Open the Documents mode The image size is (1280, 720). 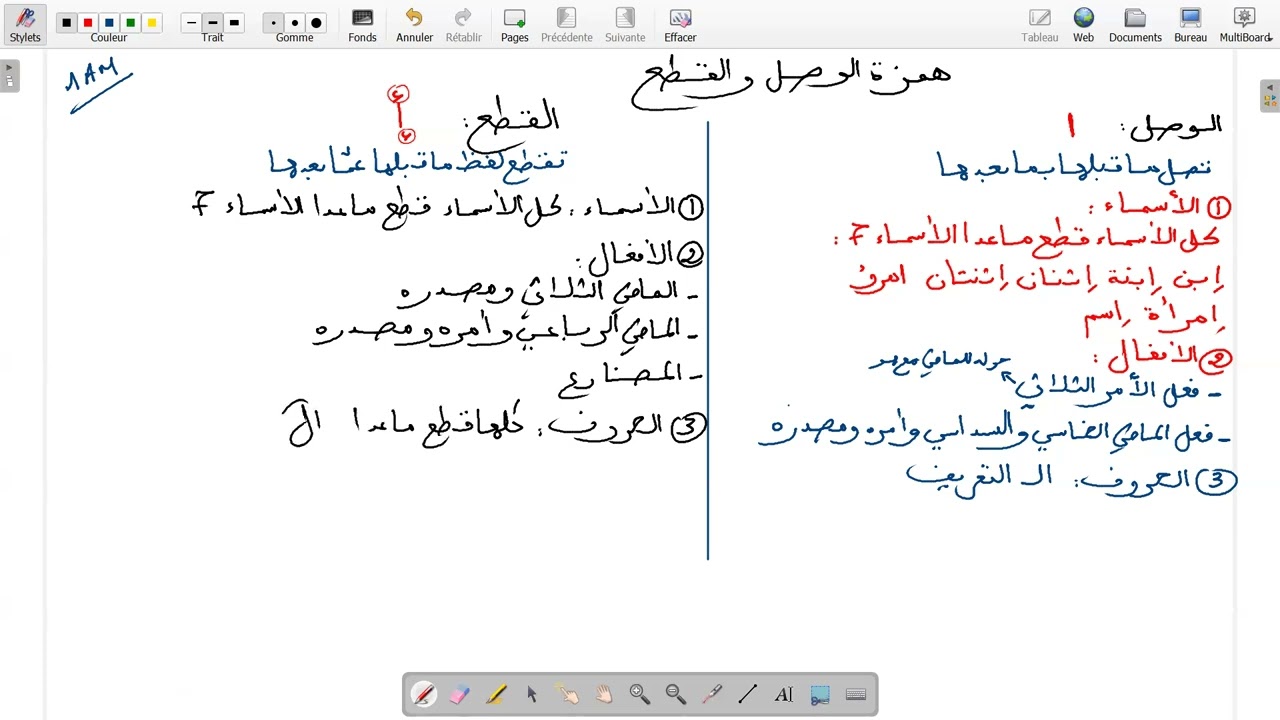[1135, 25]
